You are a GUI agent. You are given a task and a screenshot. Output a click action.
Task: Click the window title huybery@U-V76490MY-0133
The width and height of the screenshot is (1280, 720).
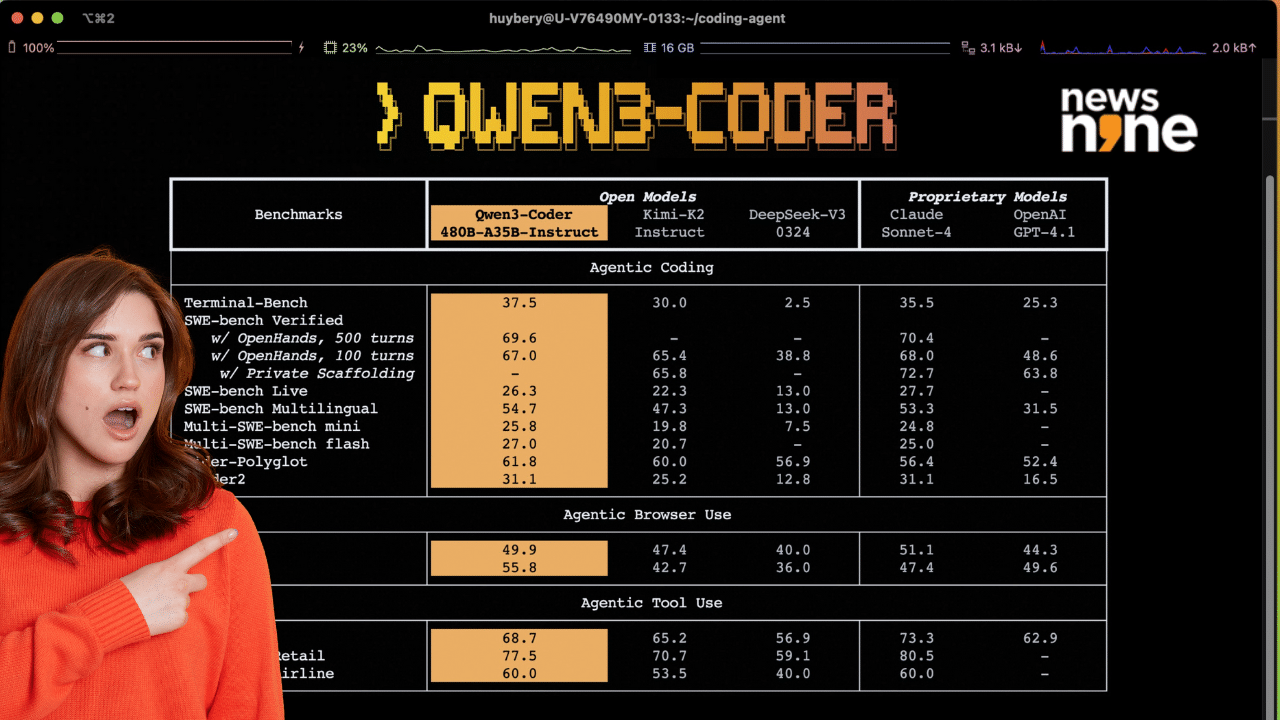(x=637, y=18)
